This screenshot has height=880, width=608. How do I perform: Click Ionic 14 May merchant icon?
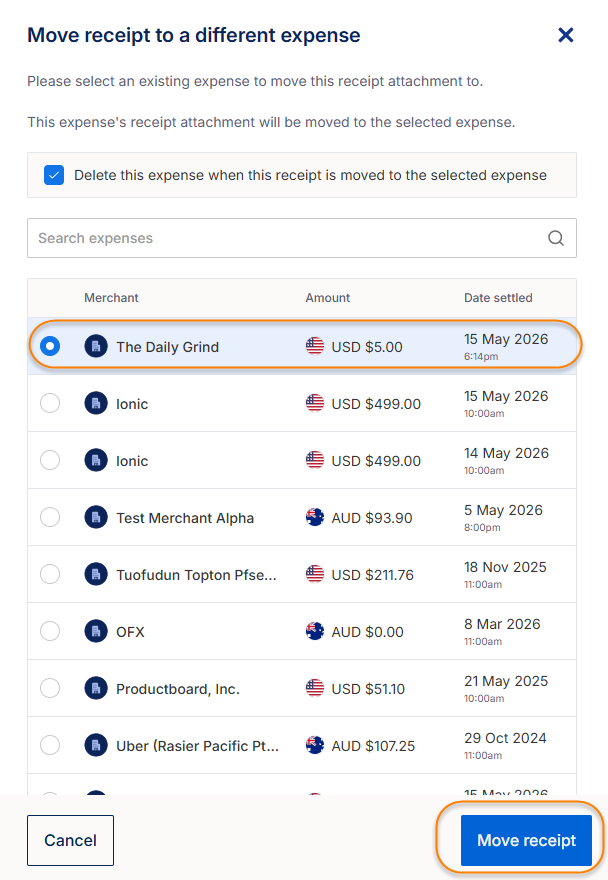pos(96,460)
